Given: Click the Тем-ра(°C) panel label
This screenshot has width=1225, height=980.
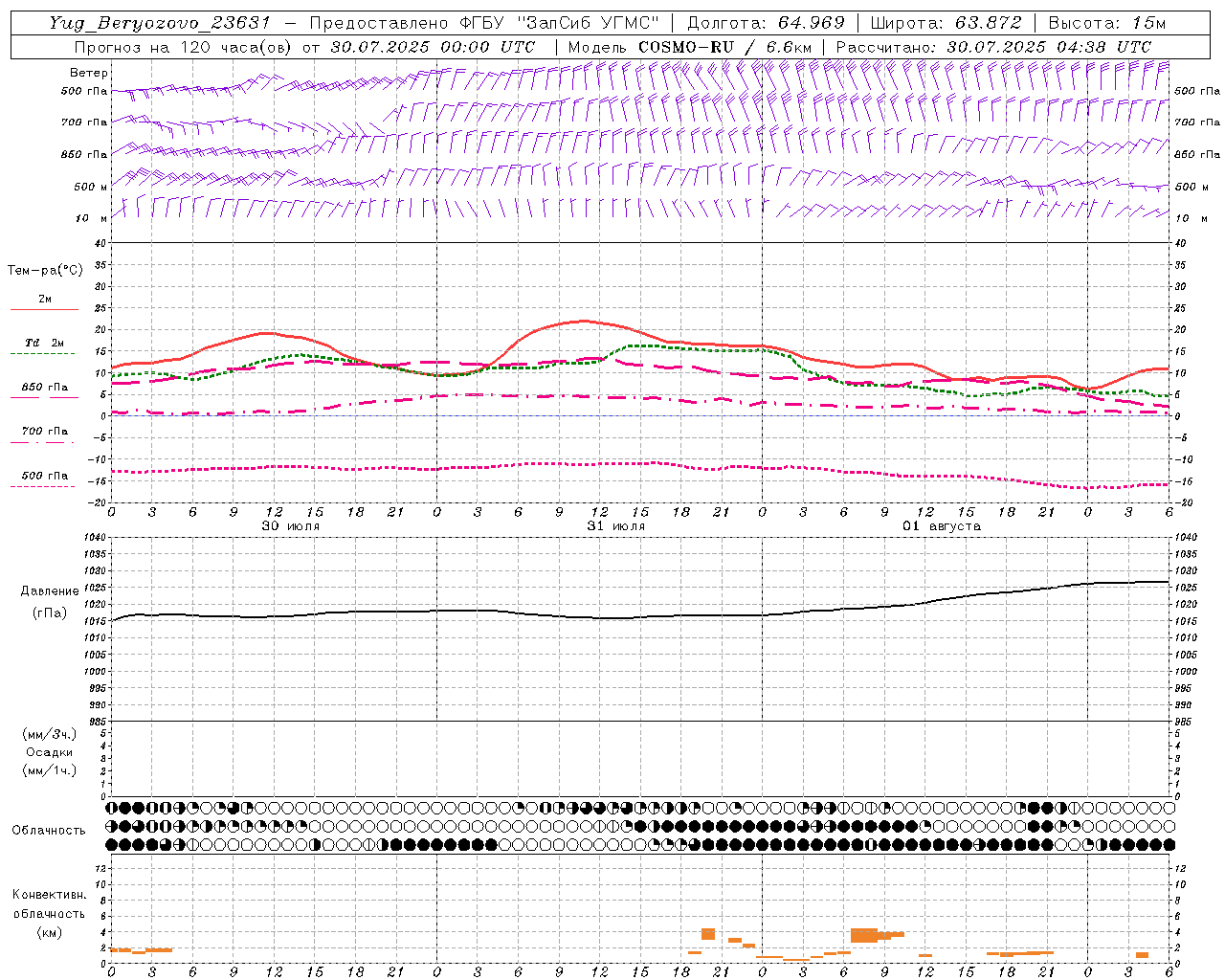Looking at the screenshot, I should pos(45,271).
